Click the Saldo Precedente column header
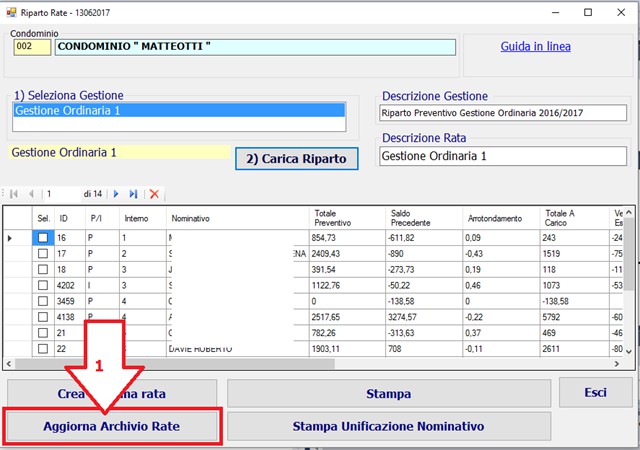Screen dimensions: 640x450 tap(424, 218)
